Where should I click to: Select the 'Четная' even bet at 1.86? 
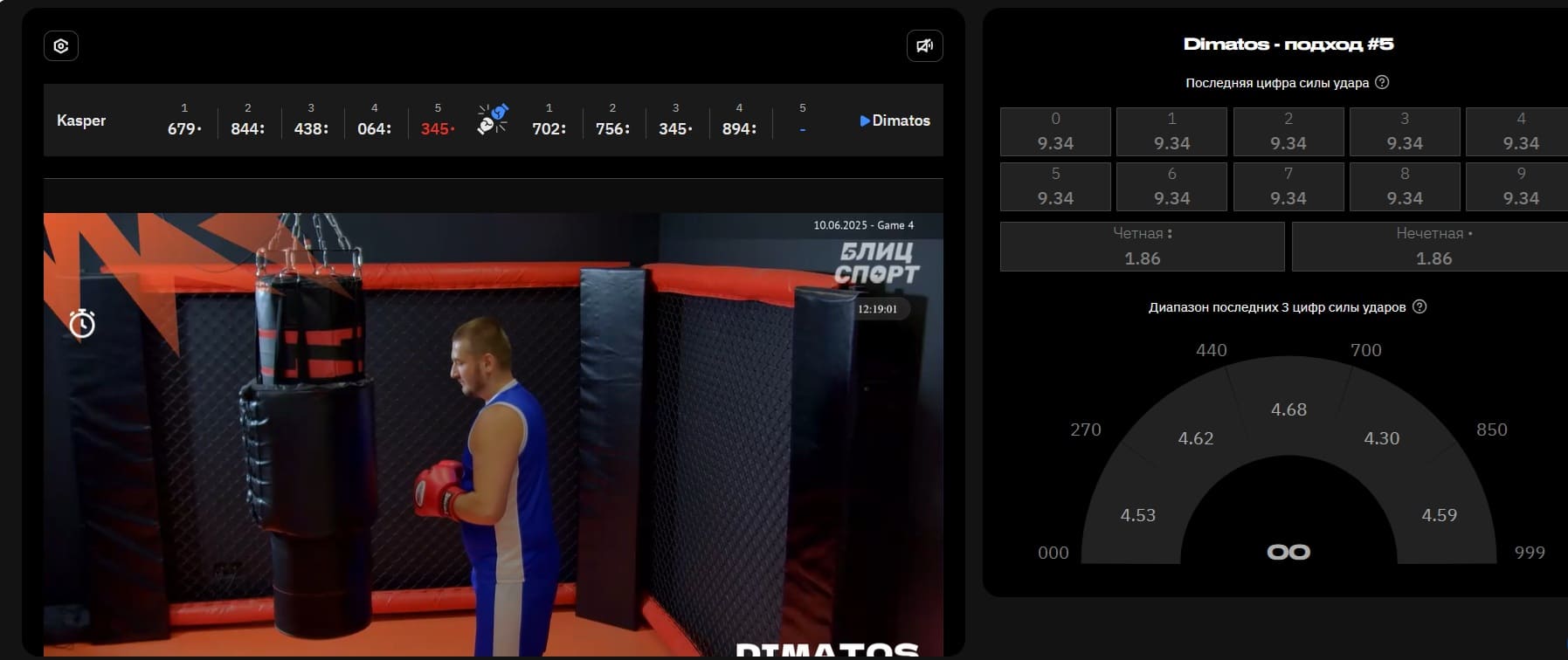[x=1142, y=246]
